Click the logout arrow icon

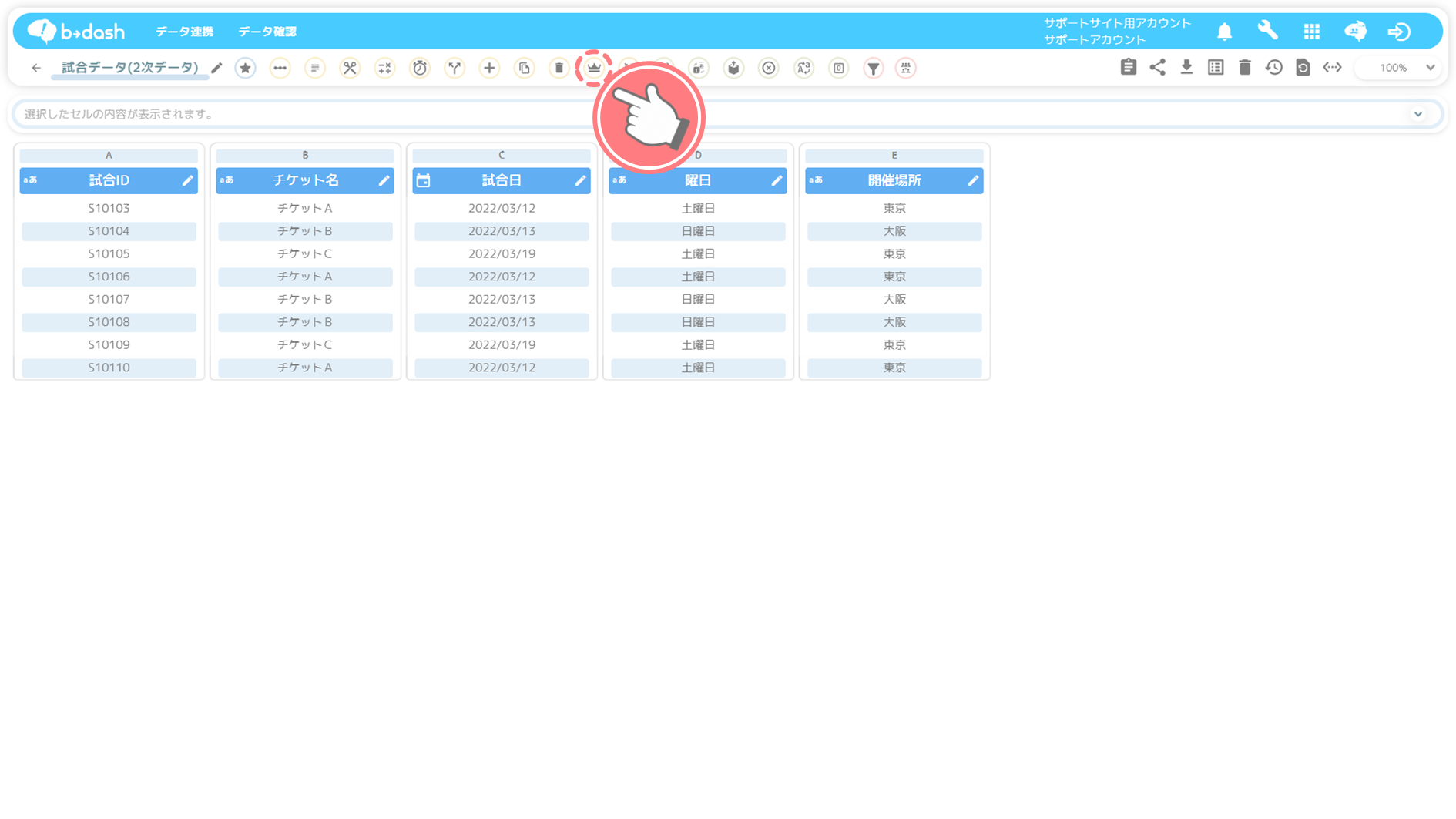[x=1399, y=32]
